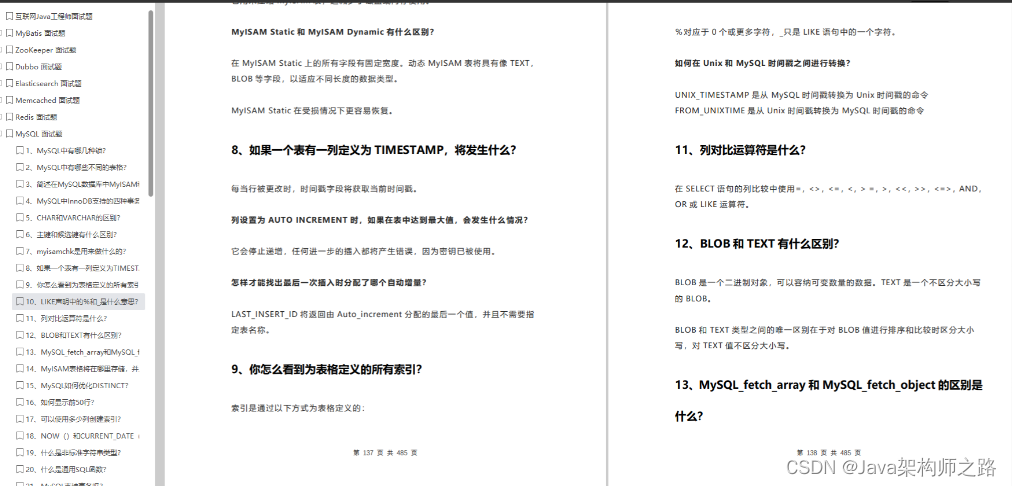Click line %对应于 0 个或更多字符
Viewport: 1012px width, 486px height.
coord(785,32)
